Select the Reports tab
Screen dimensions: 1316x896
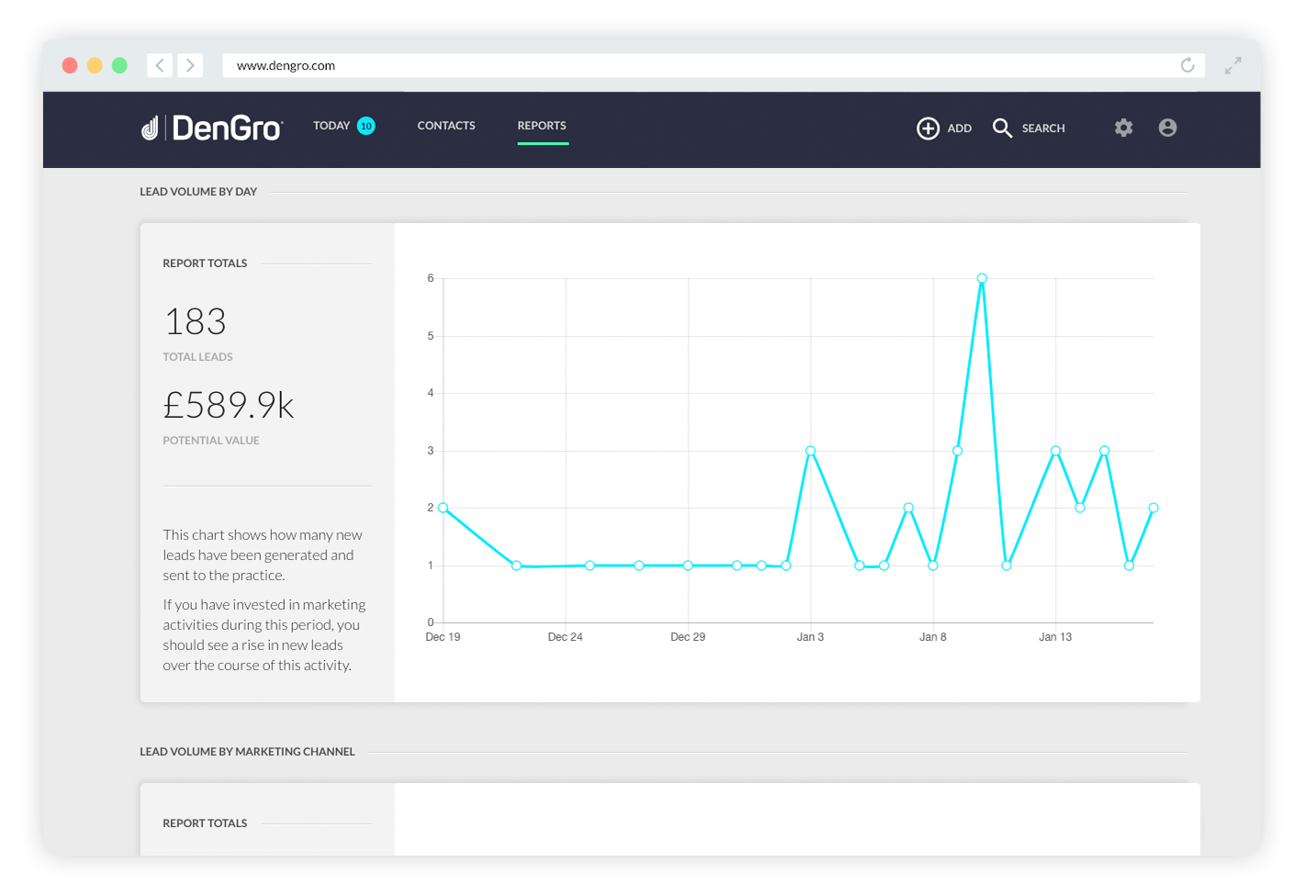(542, 126)
